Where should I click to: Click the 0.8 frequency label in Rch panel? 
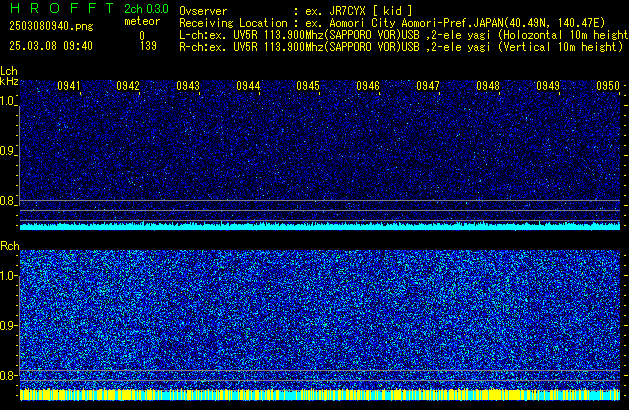pyautogui.click(x=8, y=375)
